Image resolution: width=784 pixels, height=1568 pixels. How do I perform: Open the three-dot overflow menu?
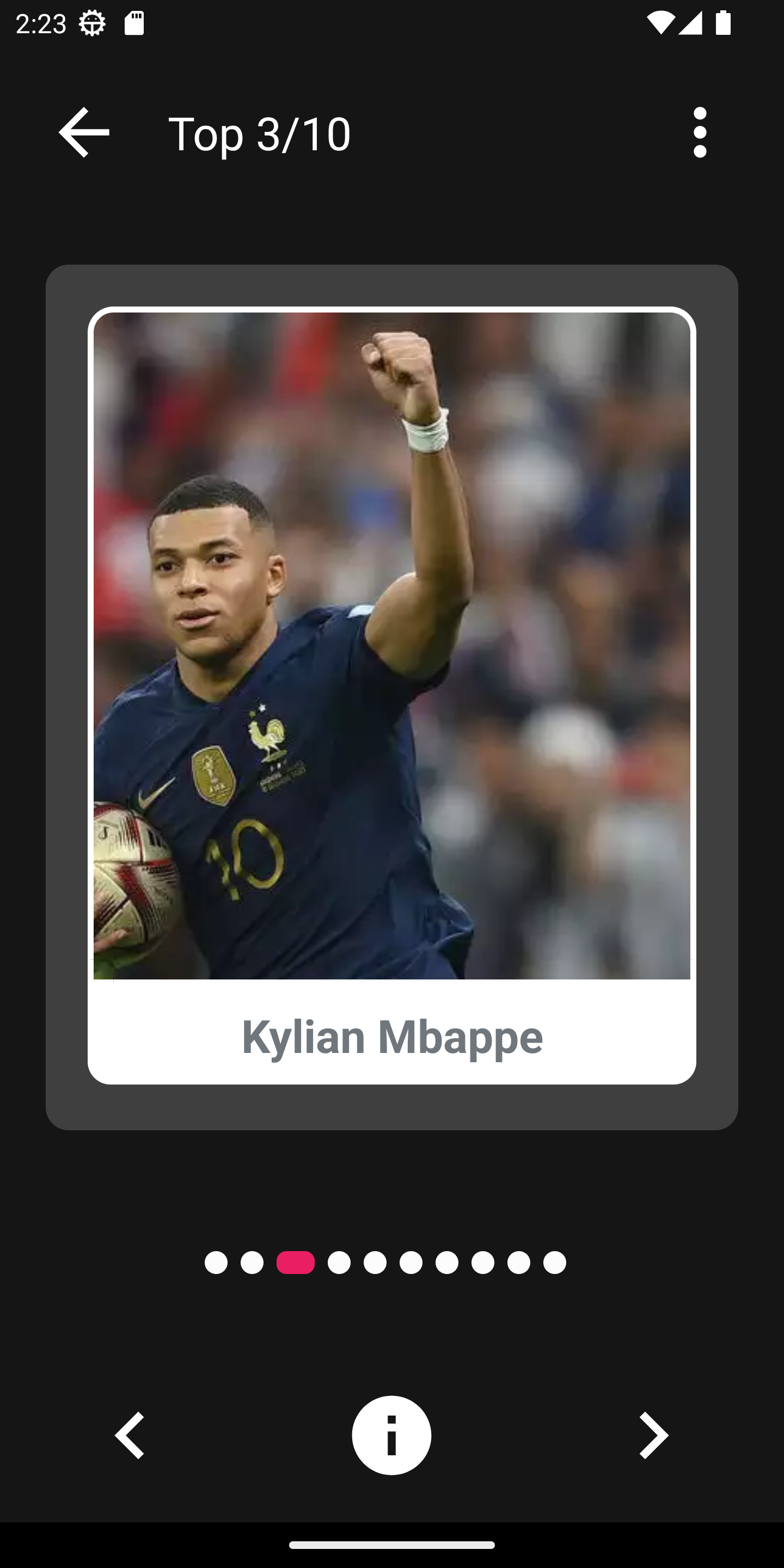[700, 133]
